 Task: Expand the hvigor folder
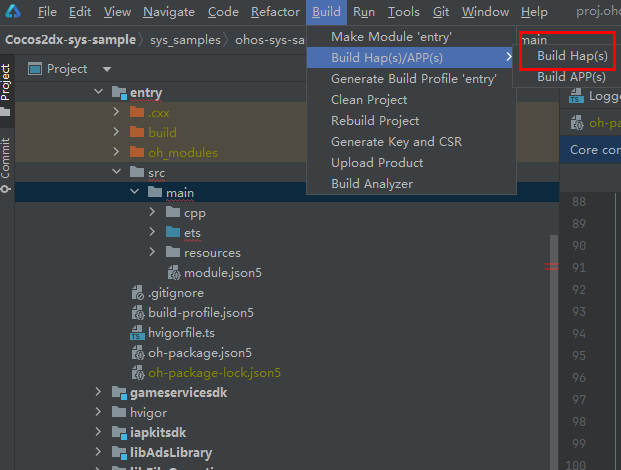pyautogui.click(x=98, y=412)
